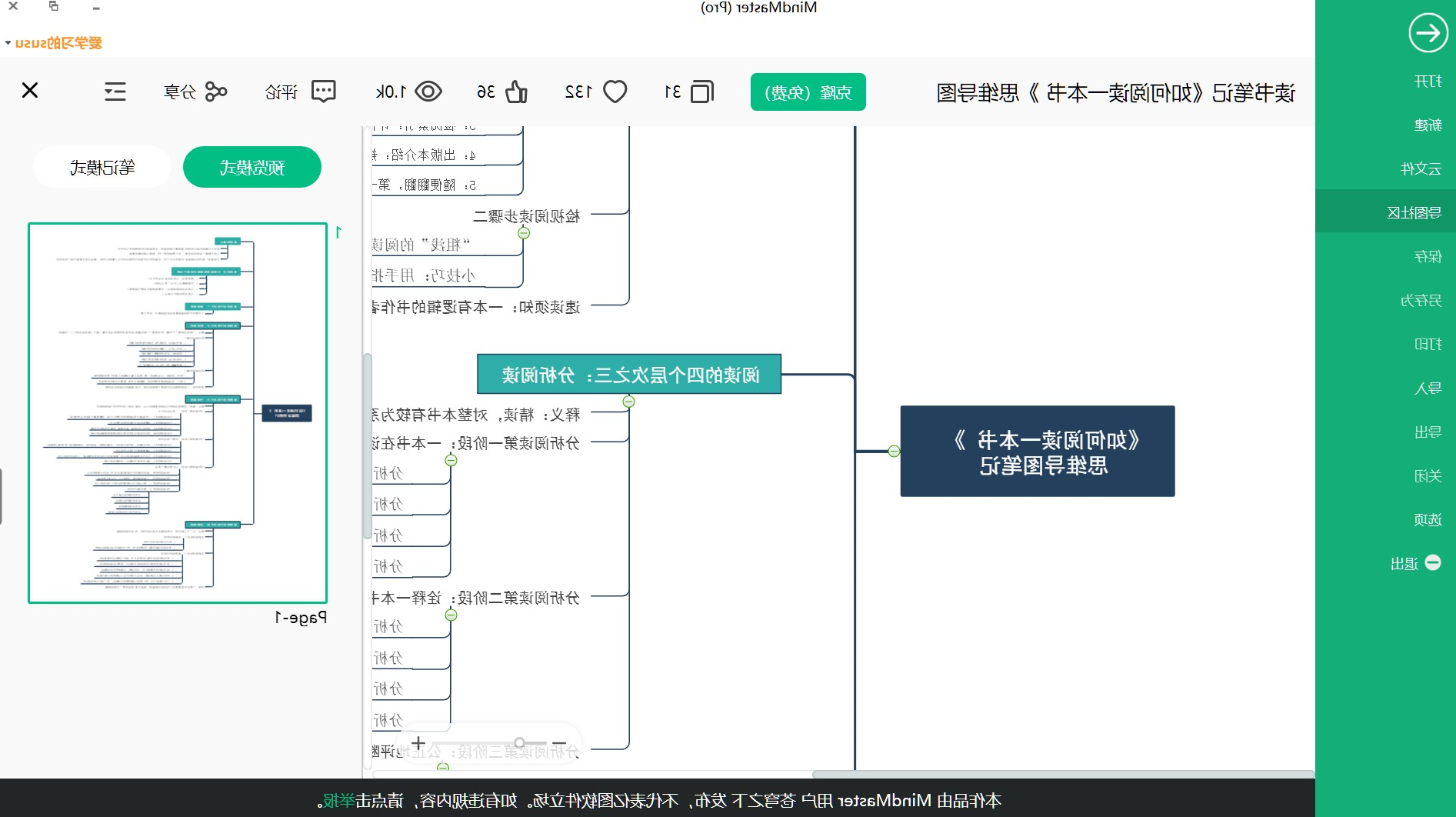Click the copy count icon showing 13
The height and width of the screenshot is (817, 1456).
click(702, 92)
